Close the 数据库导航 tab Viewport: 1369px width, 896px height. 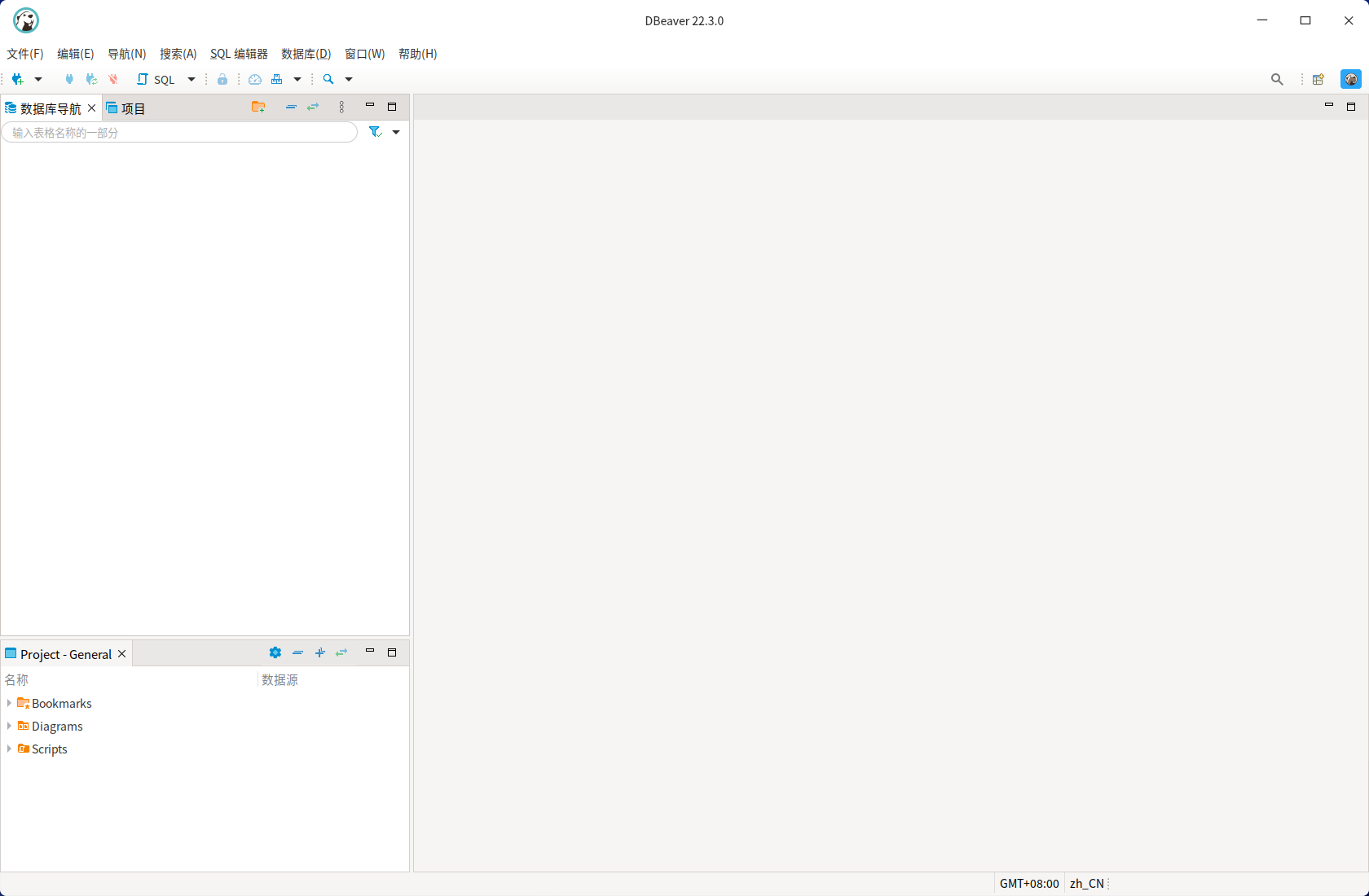[x=92, y=108]
